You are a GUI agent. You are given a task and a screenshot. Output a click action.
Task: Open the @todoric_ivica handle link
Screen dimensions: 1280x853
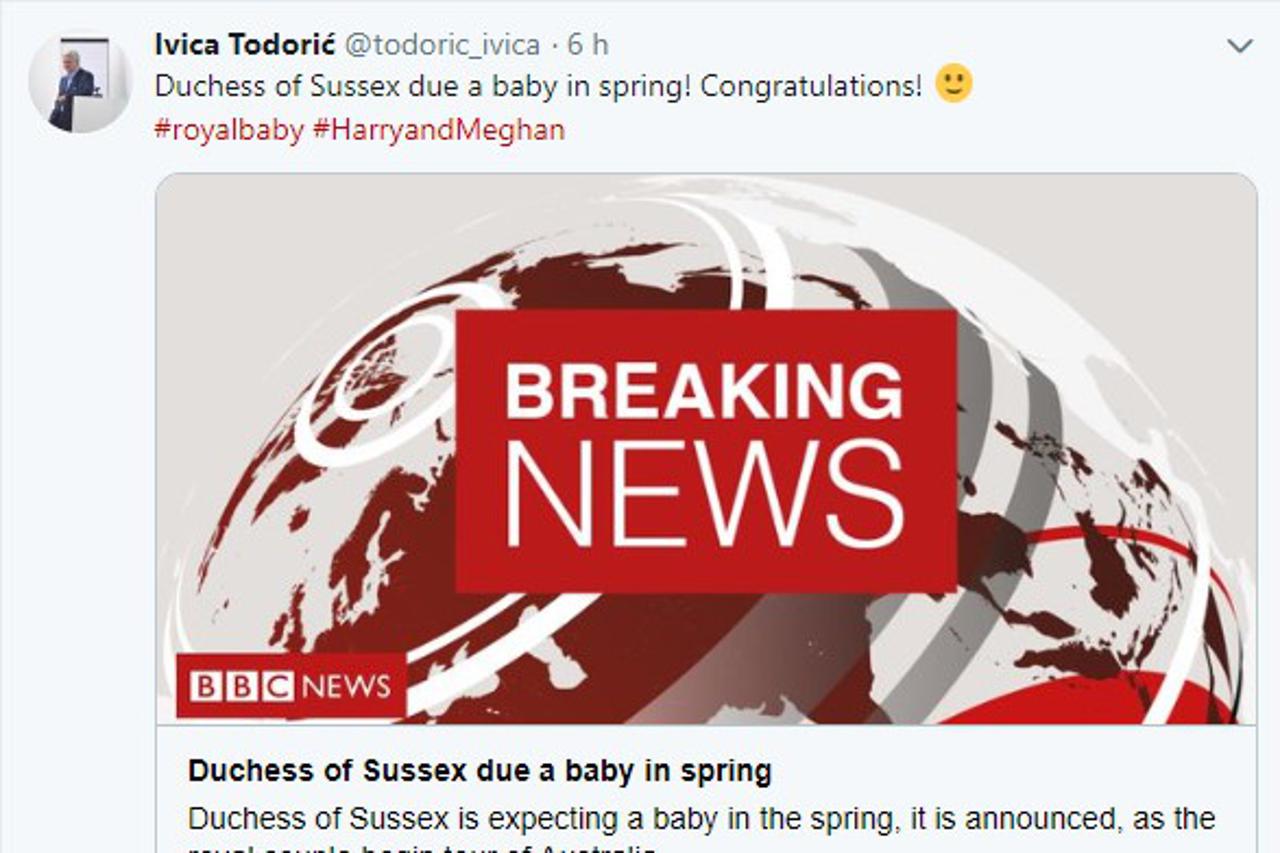click(442, 45)
